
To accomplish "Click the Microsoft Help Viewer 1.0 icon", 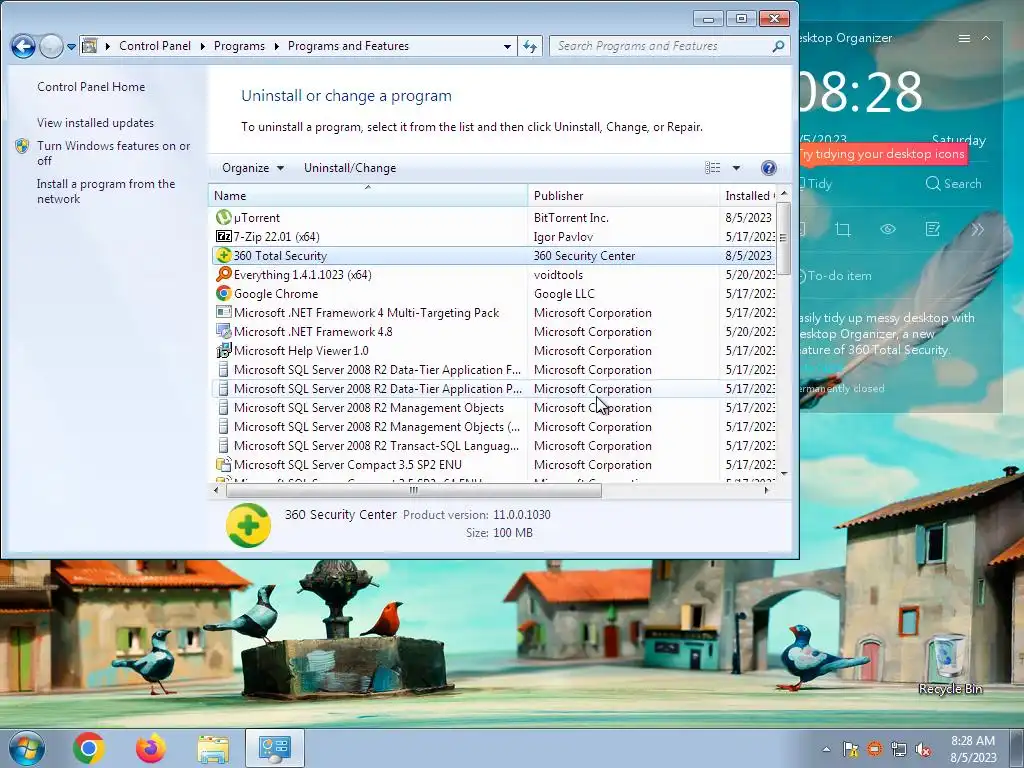I will (223, 350).
